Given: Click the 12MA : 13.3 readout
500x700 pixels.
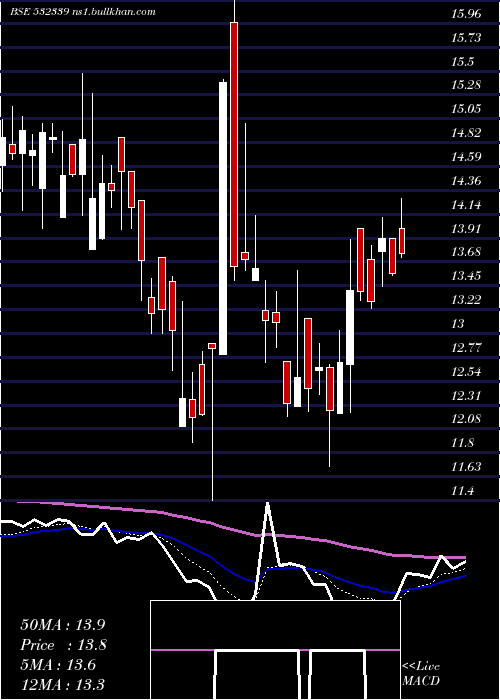Looking at the screenshot, I should pyautogui.click(x=64, y=684).
